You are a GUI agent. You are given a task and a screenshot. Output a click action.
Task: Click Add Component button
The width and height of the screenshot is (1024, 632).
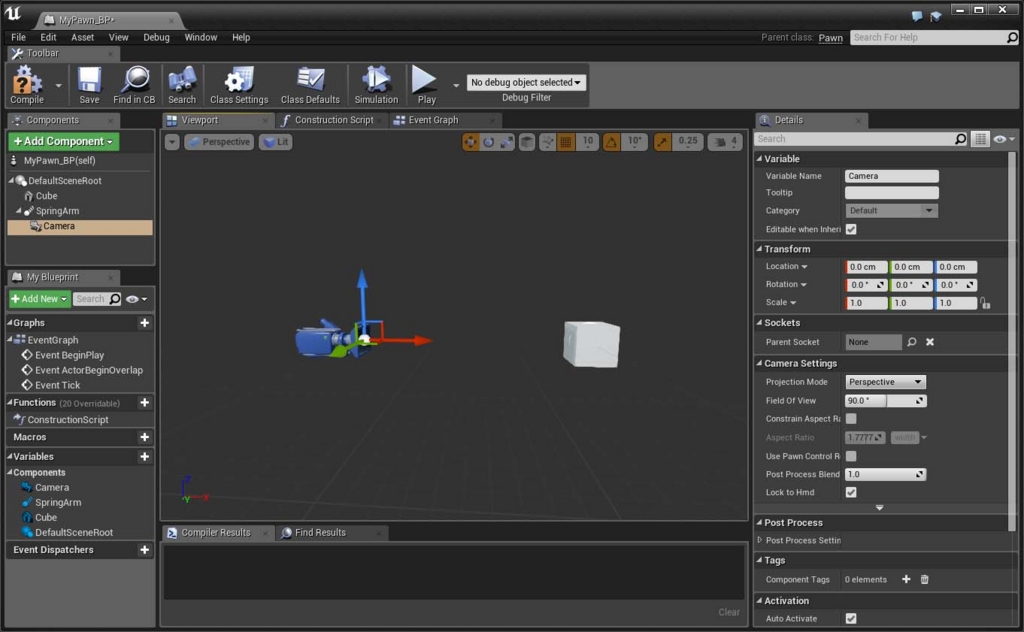coord(63,141)
